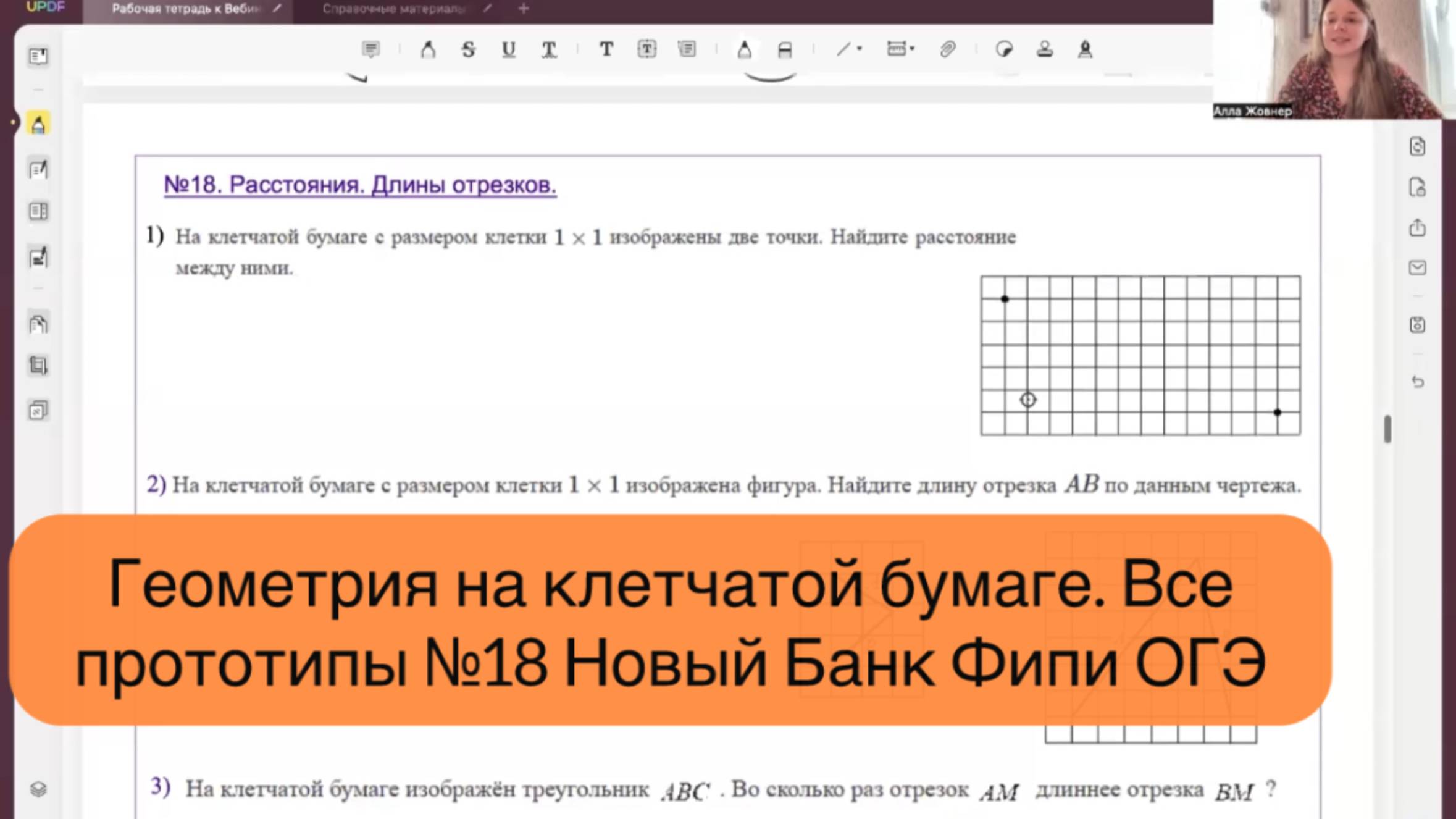
Task: Toggle reader mode in left sidebar
Action: 38,57
